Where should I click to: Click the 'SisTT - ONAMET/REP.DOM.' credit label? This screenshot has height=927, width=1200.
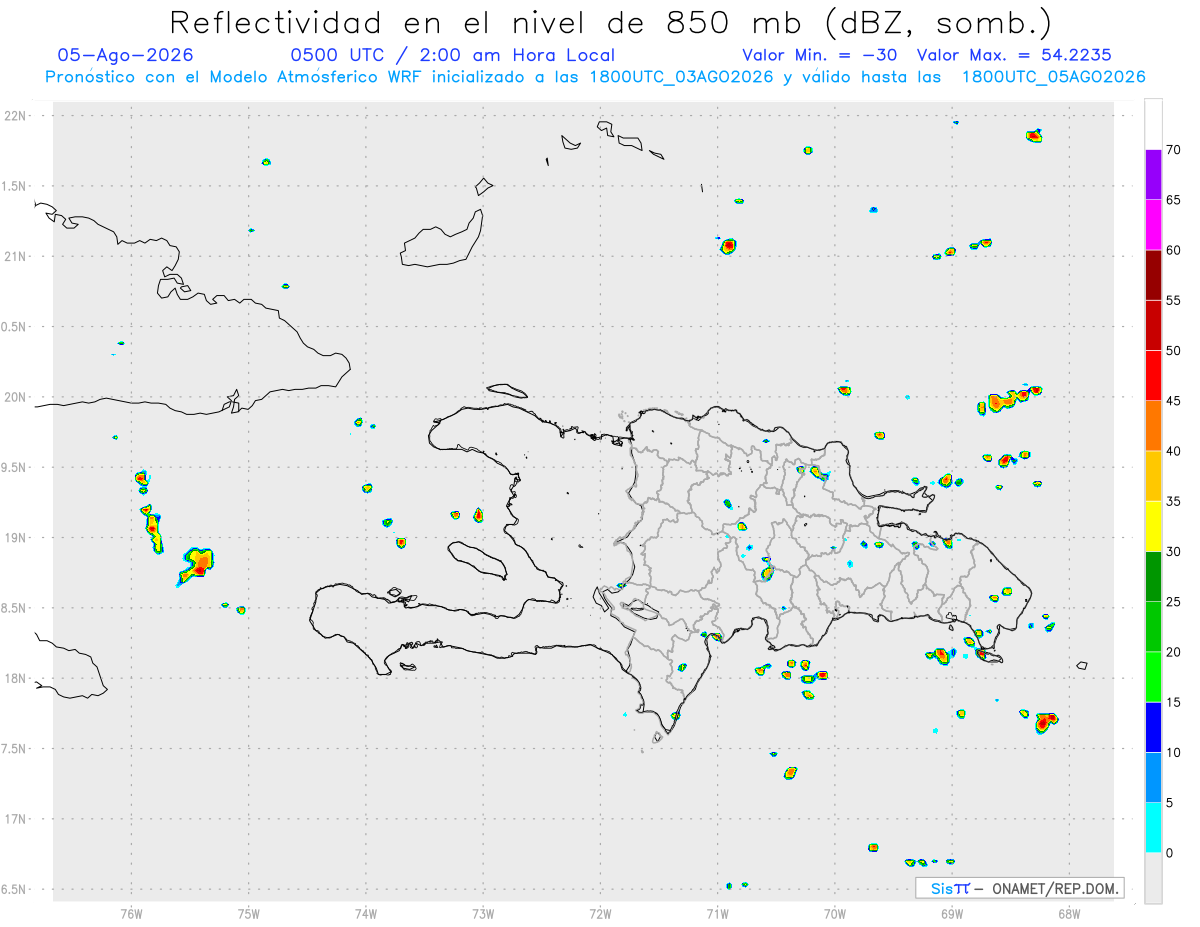pyautogui.click(x=1019, y=888)
